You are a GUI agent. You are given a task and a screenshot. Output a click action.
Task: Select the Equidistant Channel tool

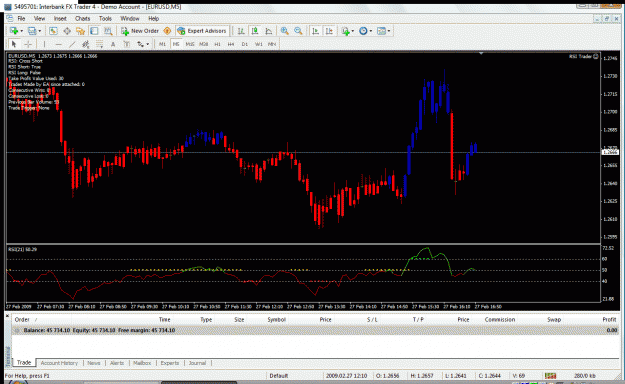pyautogui.click(x=85, y=44)
